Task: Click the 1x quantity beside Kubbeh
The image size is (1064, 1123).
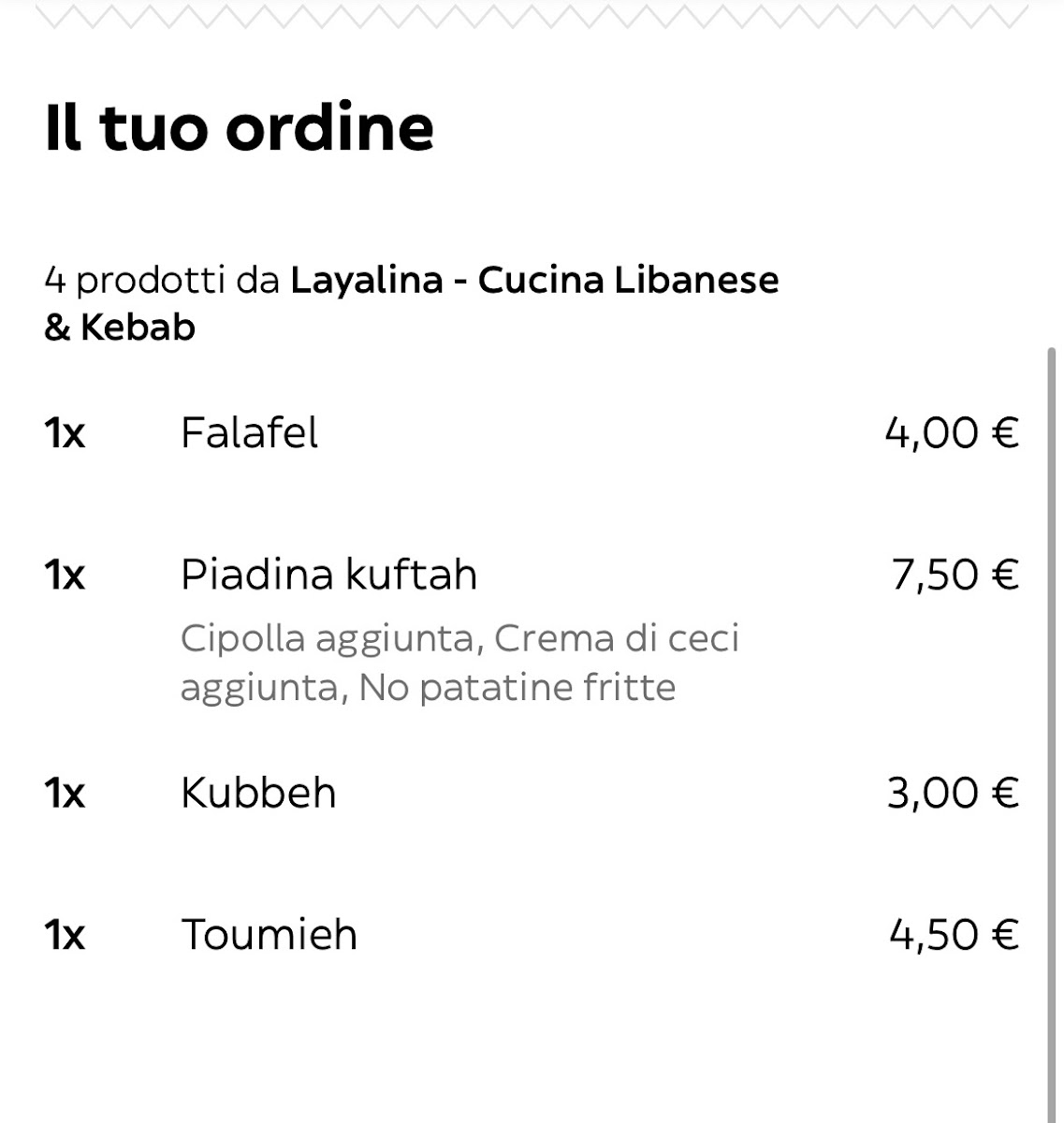Action: pos(65,794)
